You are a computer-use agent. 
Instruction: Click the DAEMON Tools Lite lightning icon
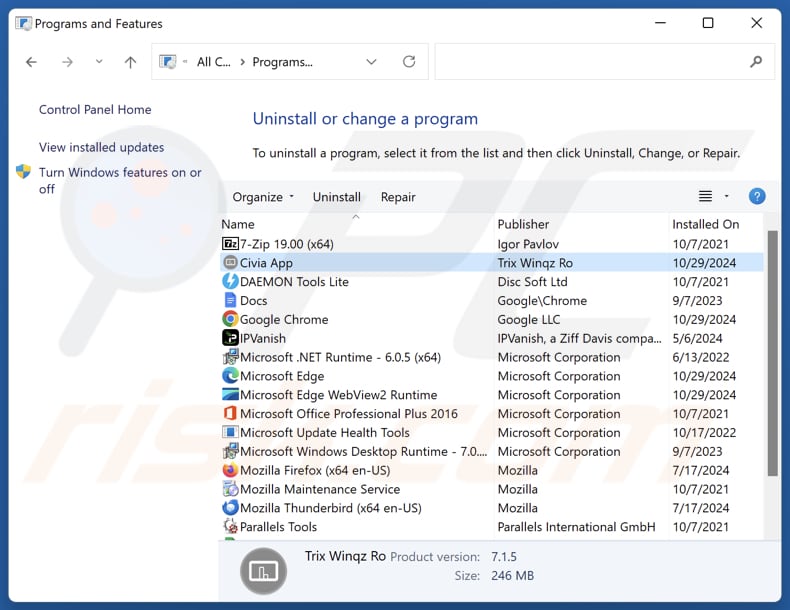click(x=230, y=281)
